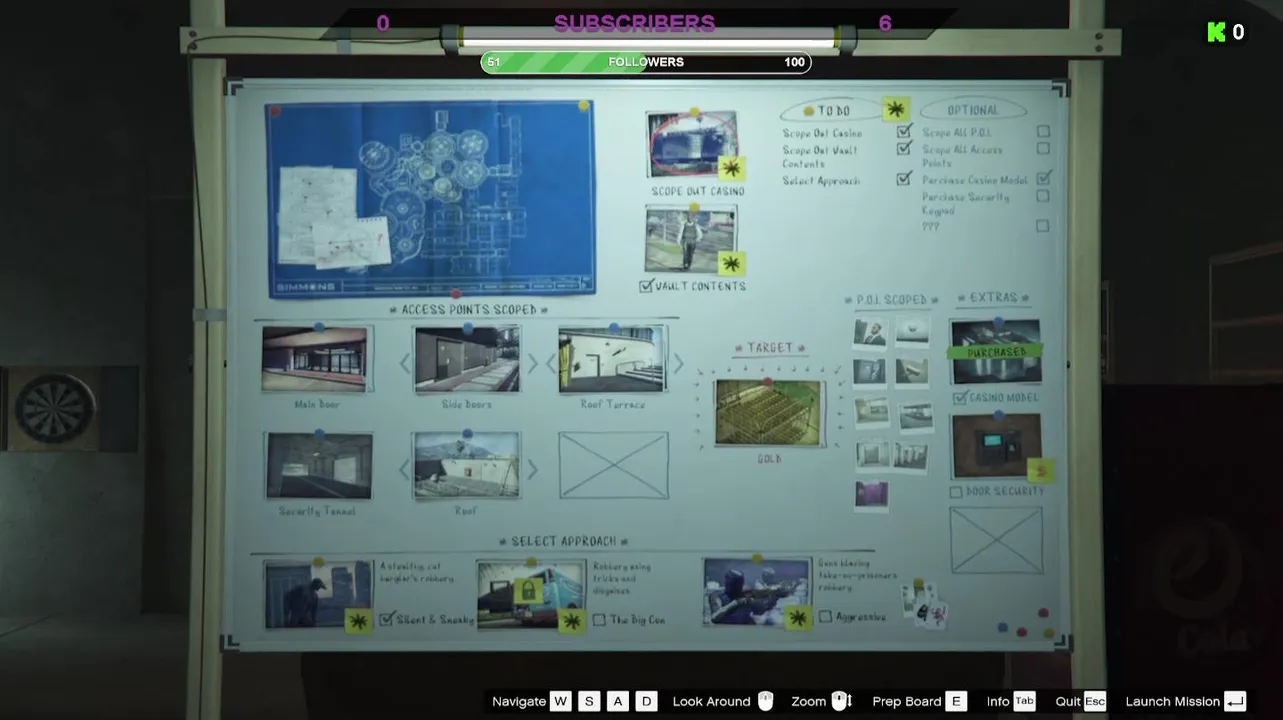
Task: Click the left arrow beside Roof photo
Action: point(405,468)
